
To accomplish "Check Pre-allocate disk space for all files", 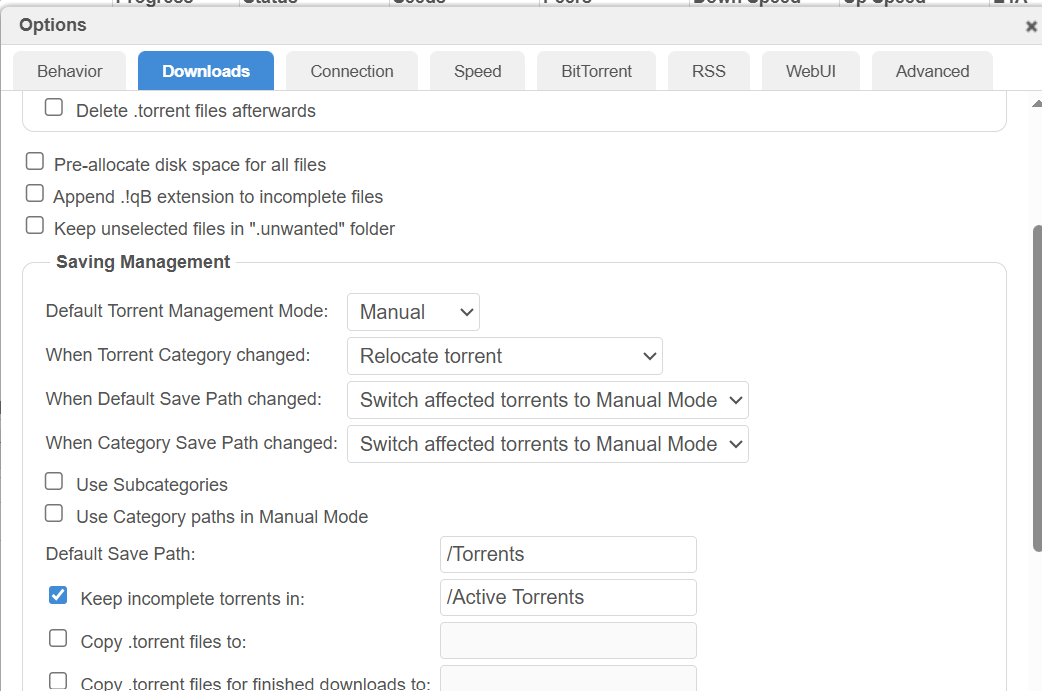I will tap(35, 162).
